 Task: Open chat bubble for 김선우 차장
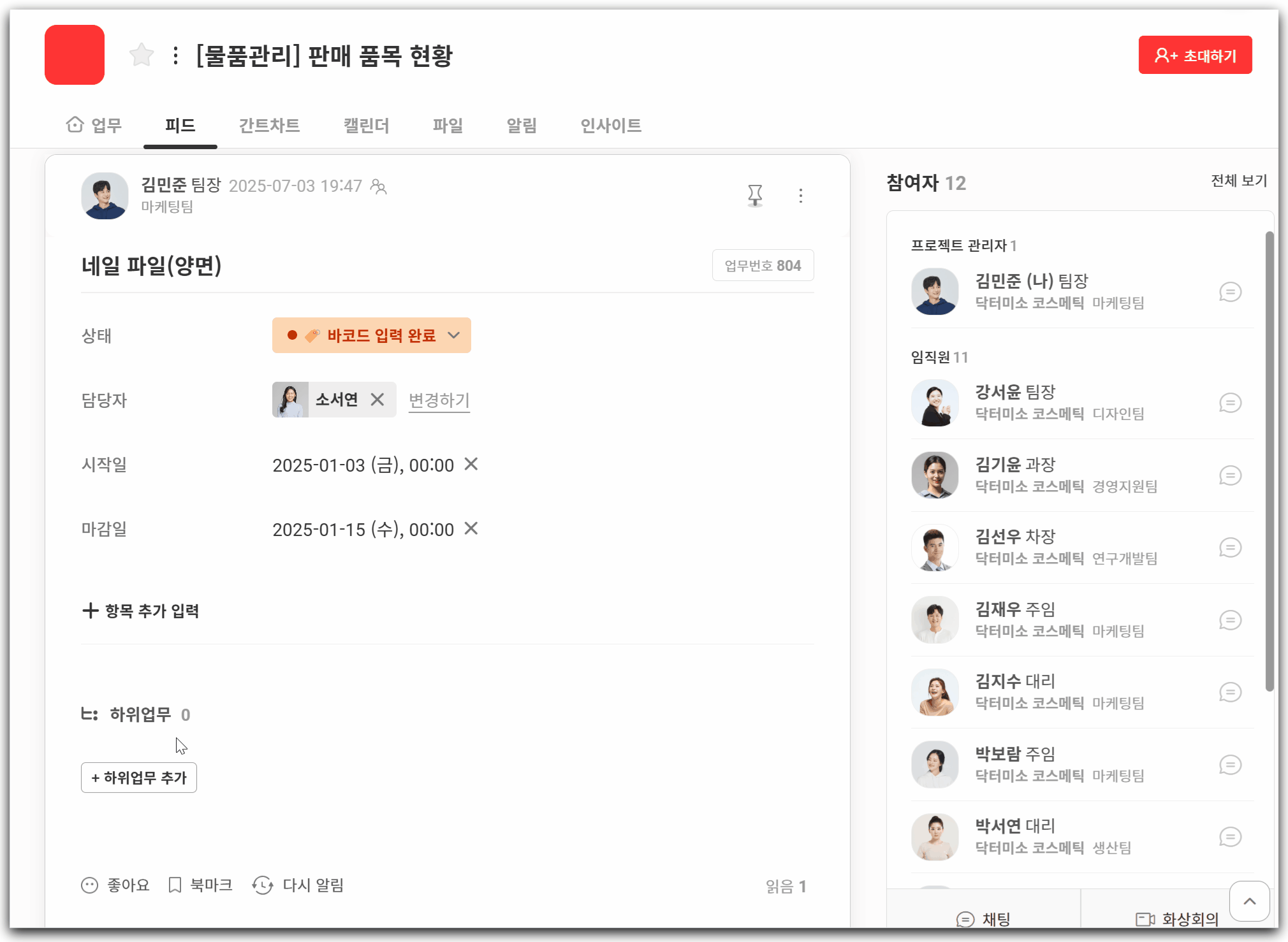click(1230, 547)
